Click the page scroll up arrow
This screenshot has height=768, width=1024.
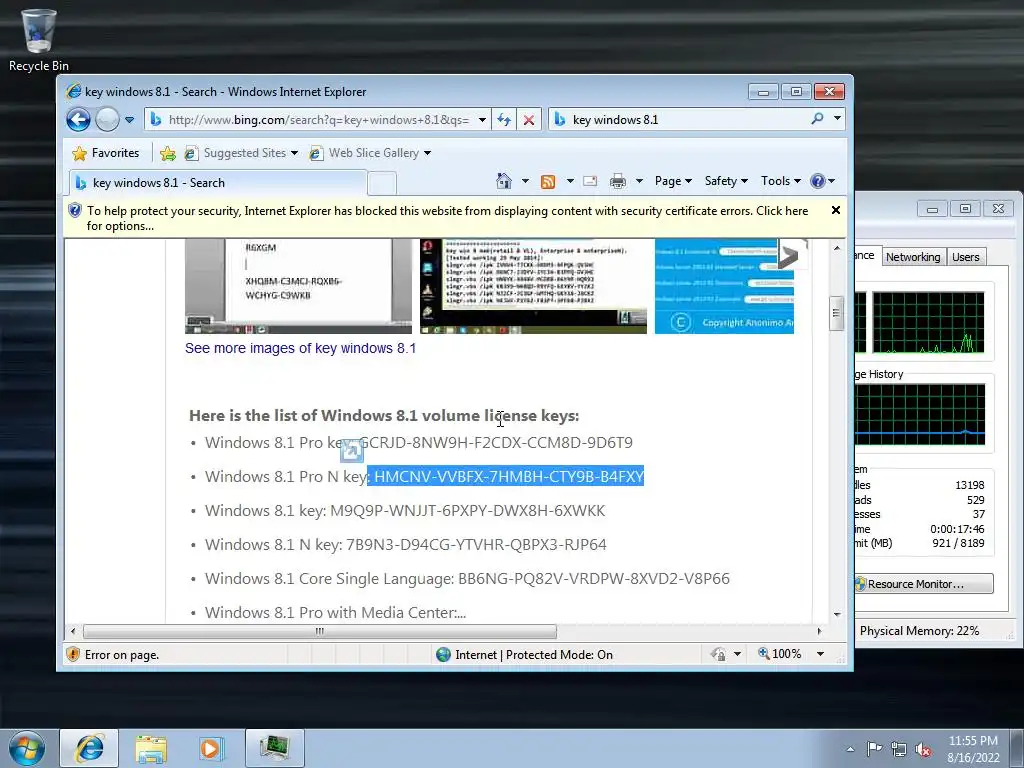pyautogui.click(x=837, y=248)
